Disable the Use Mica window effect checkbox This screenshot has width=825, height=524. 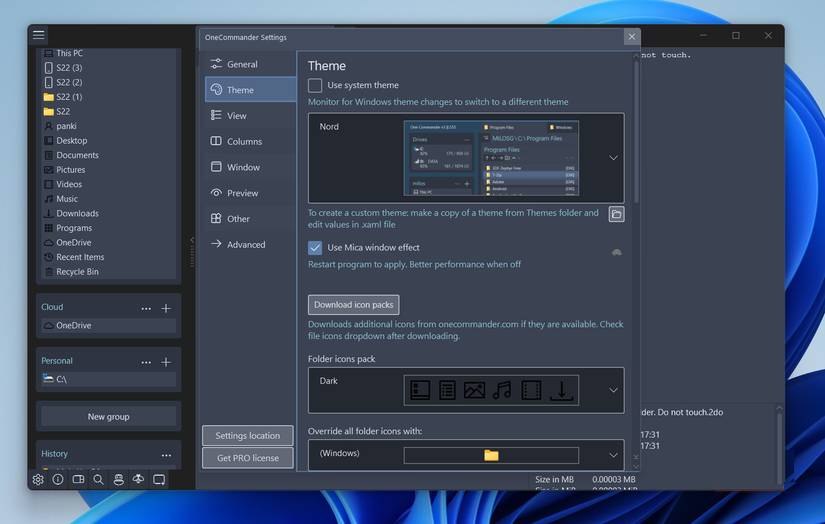(315, 248)
